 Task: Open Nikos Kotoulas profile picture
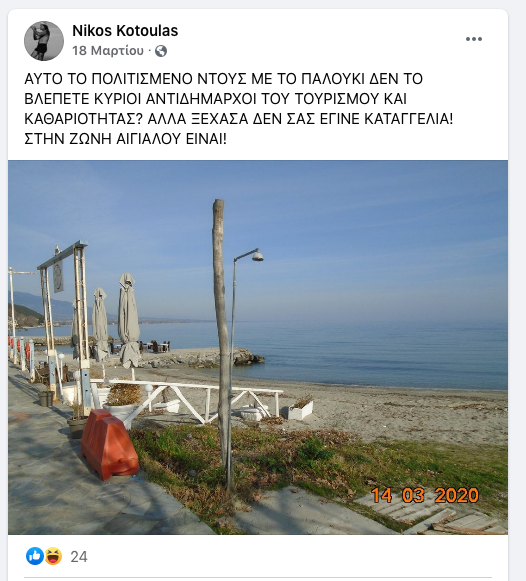[x=44, y=41]
